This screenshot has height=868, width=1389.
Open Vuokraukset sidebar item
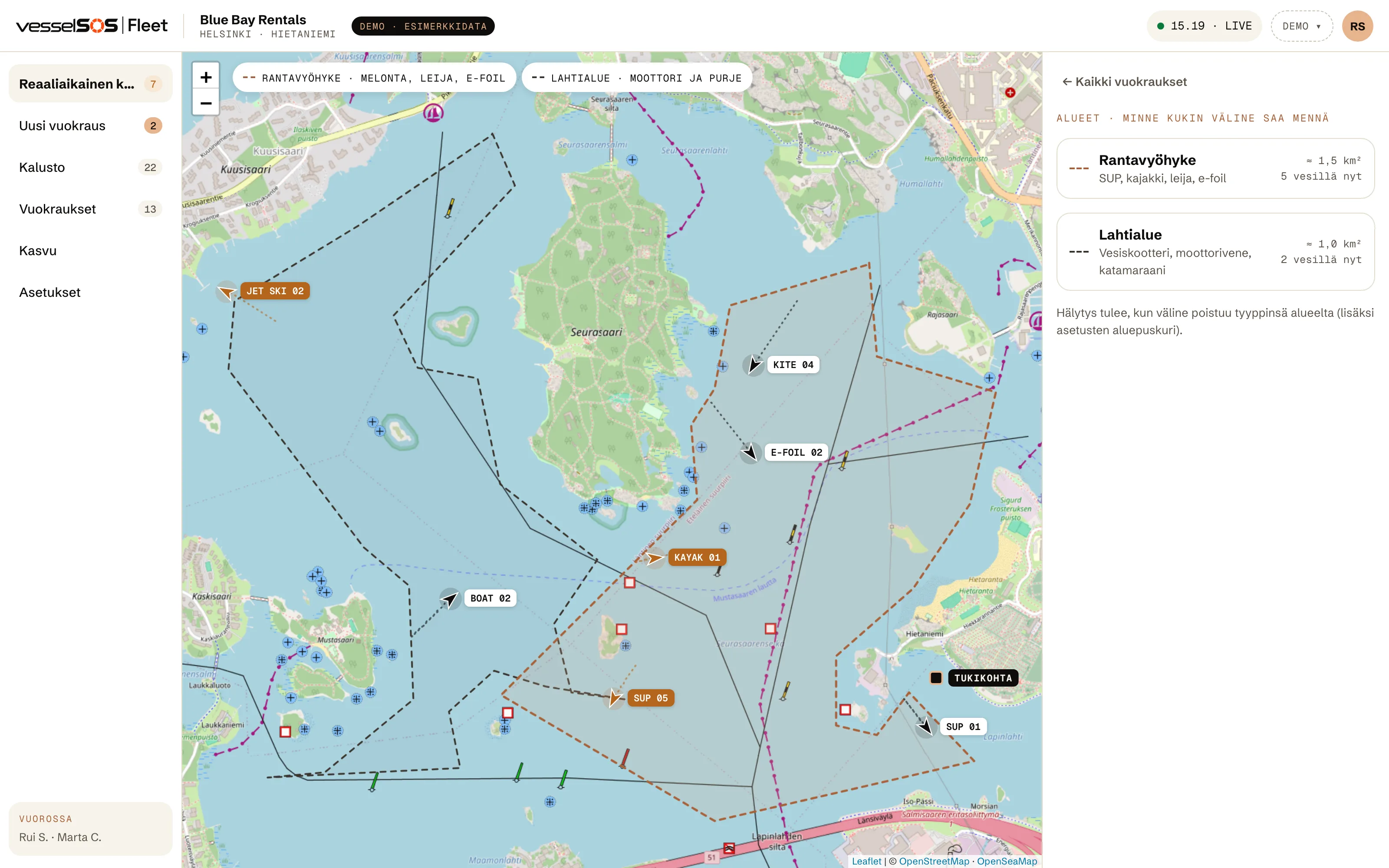pos(91,209)
